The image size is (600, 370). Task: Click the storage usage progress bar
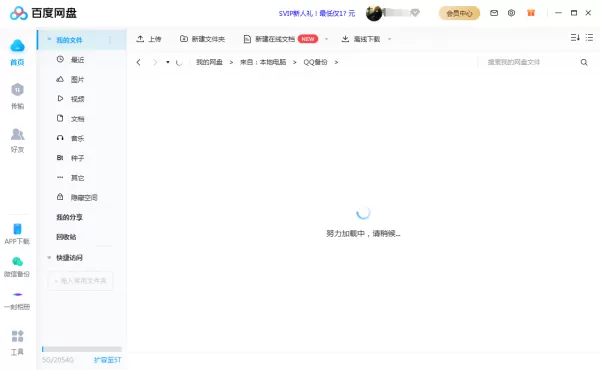pos(82,349)
